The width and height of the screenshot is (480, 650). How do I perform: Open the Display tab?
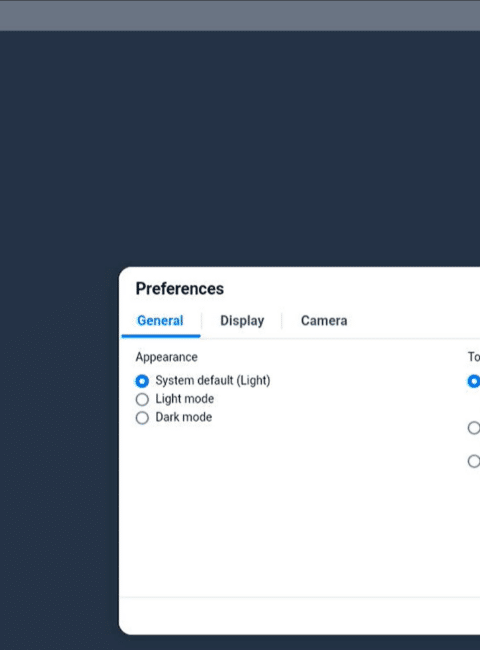pos(242,321)
